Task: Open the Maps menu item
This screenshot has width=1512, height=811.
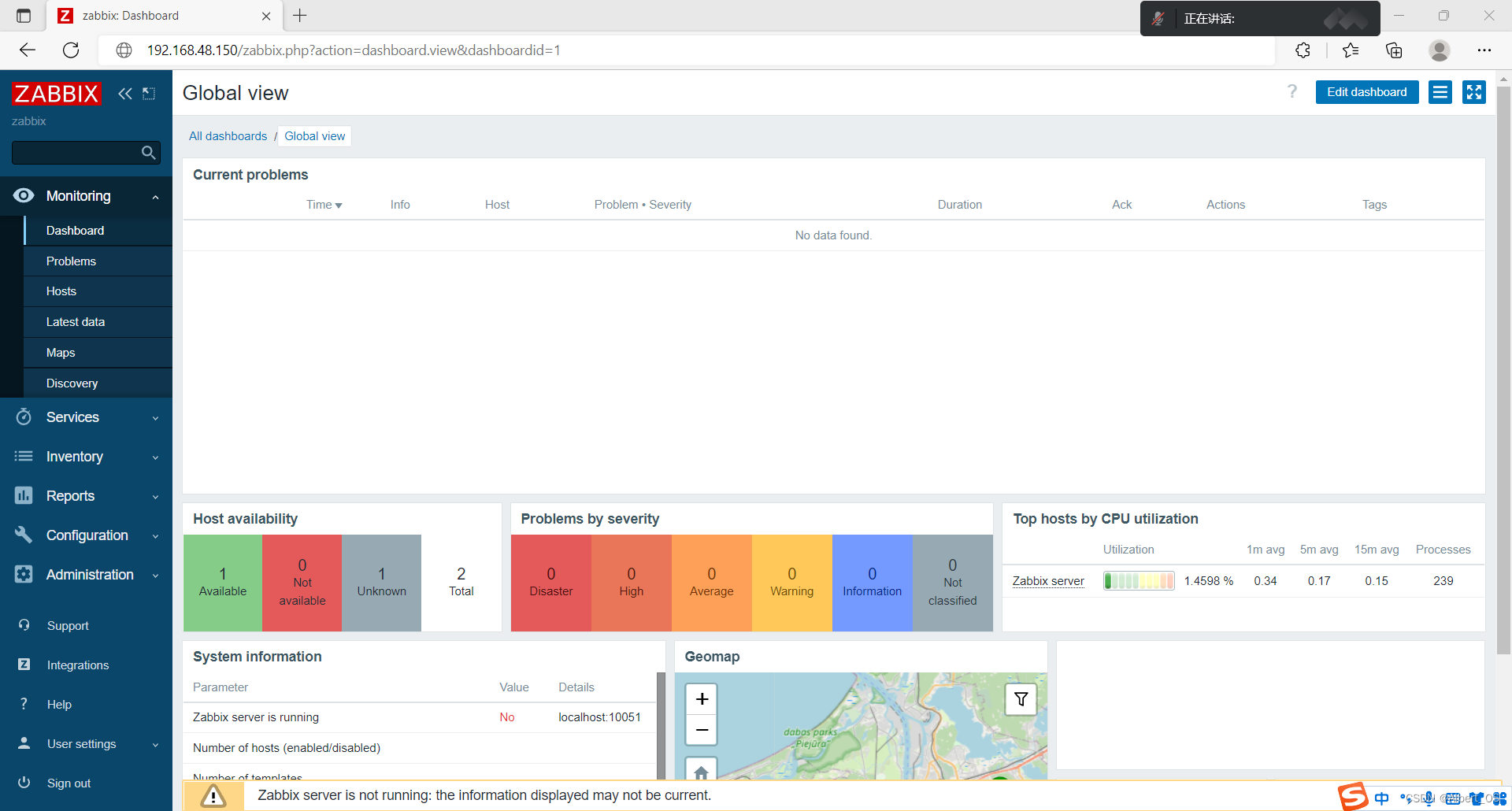Action: [x=98, y=353]
